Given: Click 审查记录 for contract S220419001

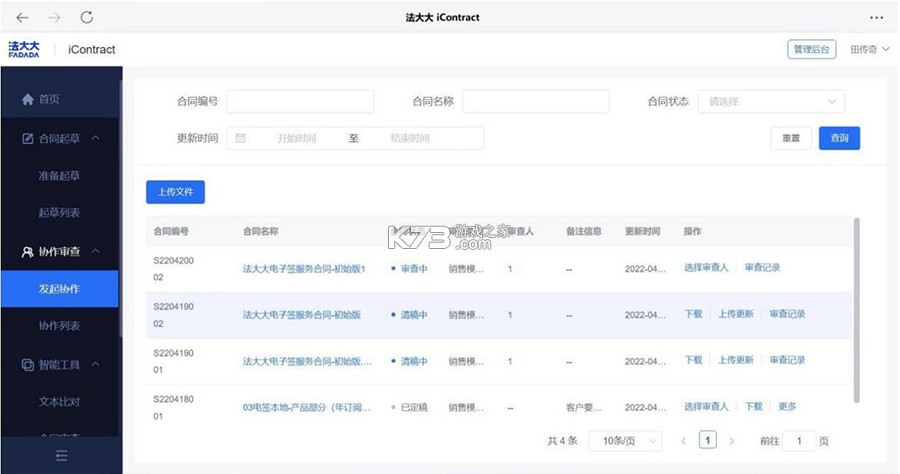Looking at the screenshot, I should point(787,360).
